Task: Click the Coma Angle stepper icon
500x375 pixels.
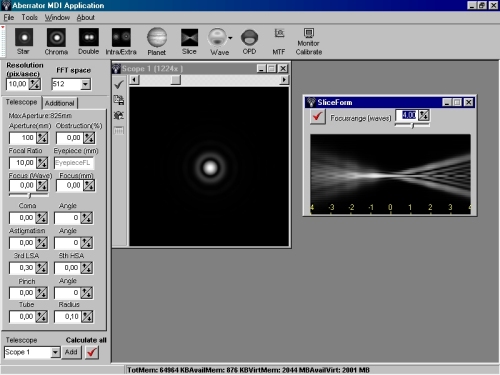Action: pos(86,218)
